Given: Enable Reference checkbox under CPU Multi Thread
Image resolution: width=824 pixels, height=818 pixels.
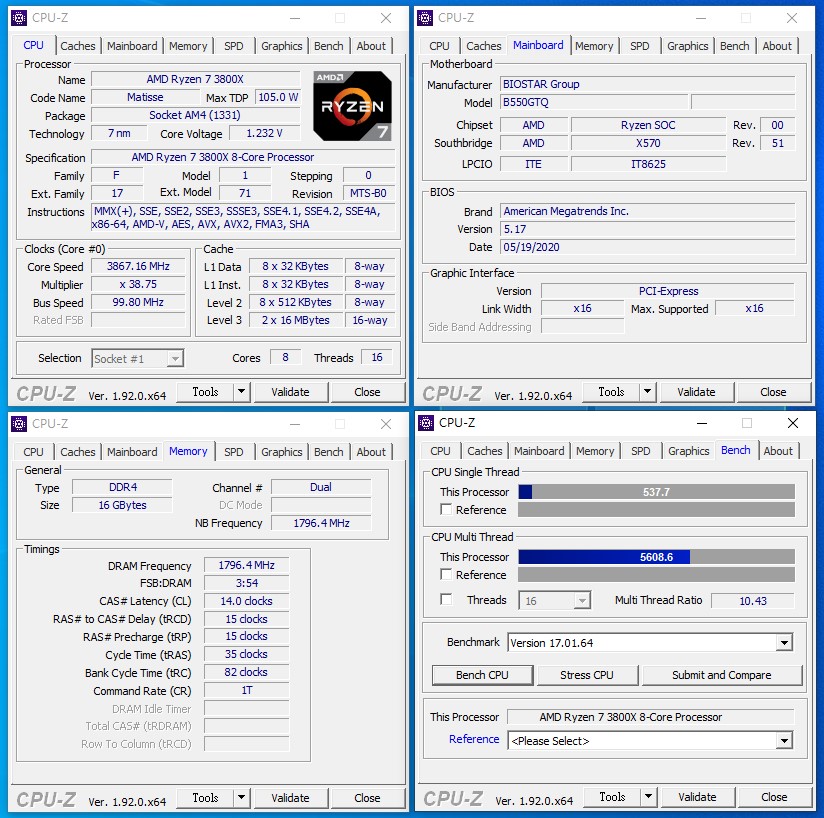Looking at the screenshot, I should (446, 574).
